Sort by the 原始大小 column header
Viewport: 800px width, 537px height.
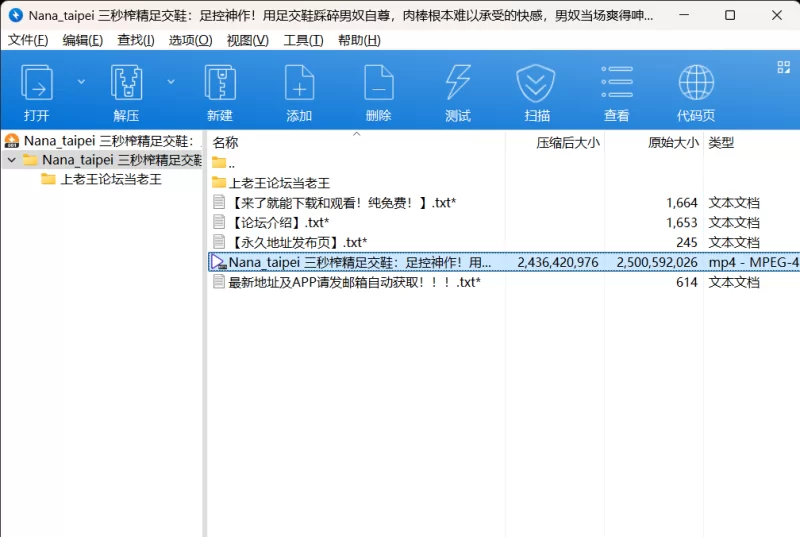tap(673, 142)
